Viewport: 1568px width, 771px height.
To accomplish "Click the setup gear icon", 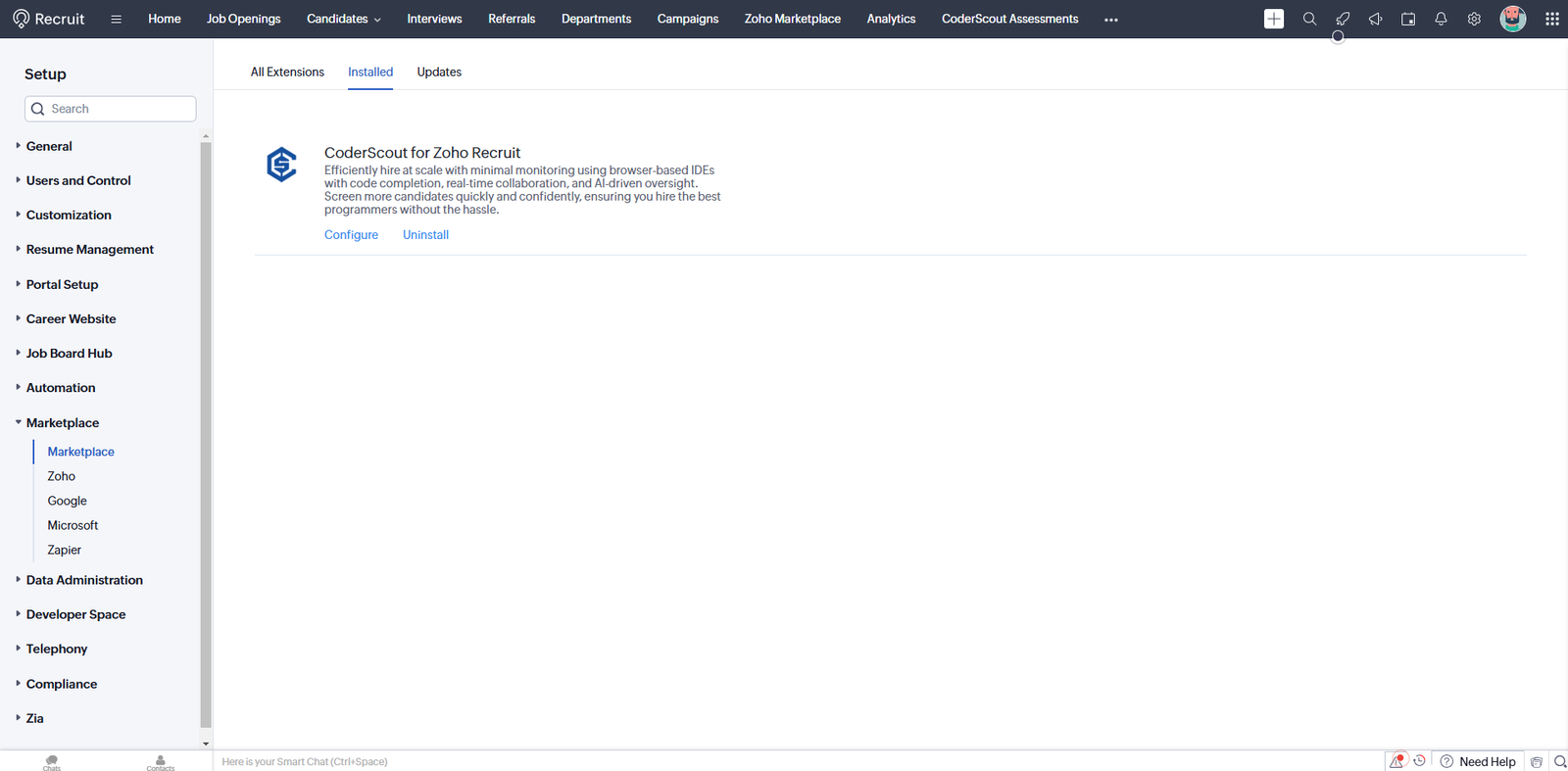I will click(1473, 19).
